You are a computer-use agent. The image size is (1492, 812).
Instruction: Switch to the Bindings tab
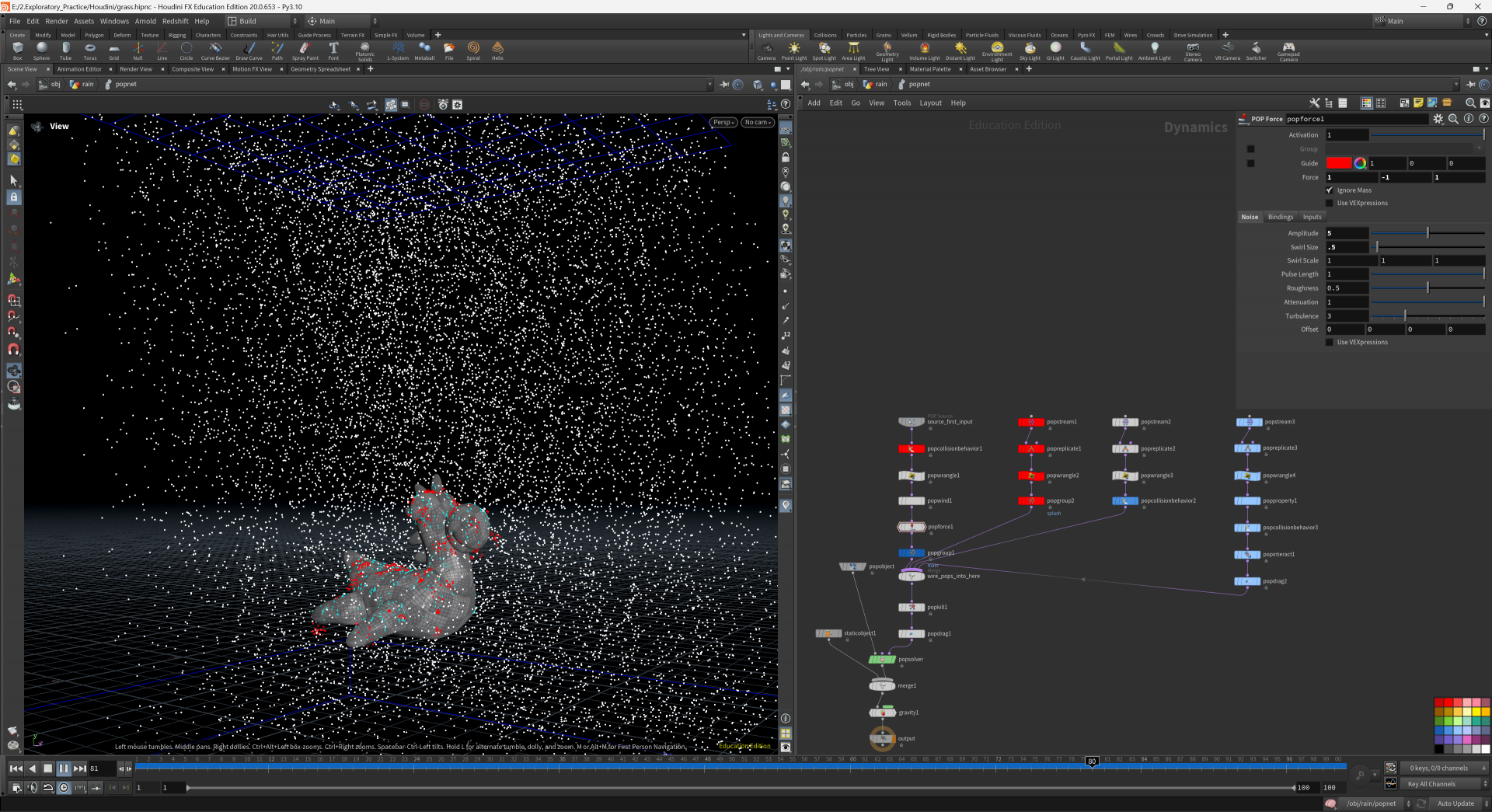pos(1281,218)
